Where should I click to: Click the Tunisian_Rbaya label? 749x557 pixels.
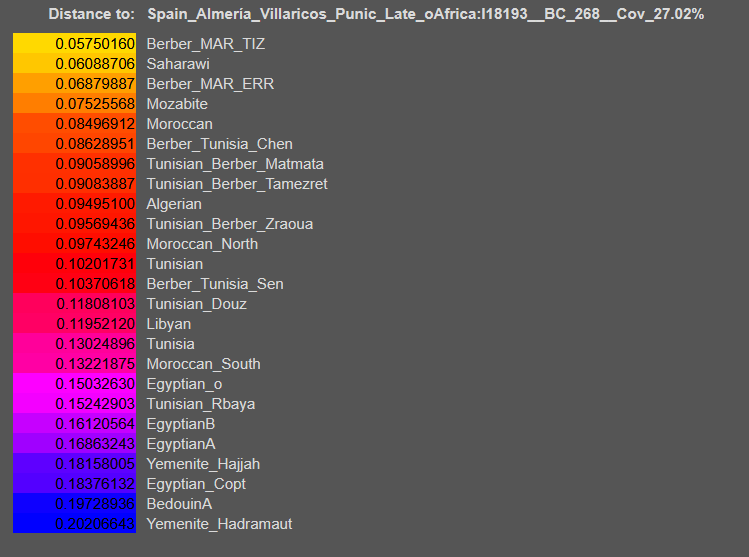[x=201, y=405]
